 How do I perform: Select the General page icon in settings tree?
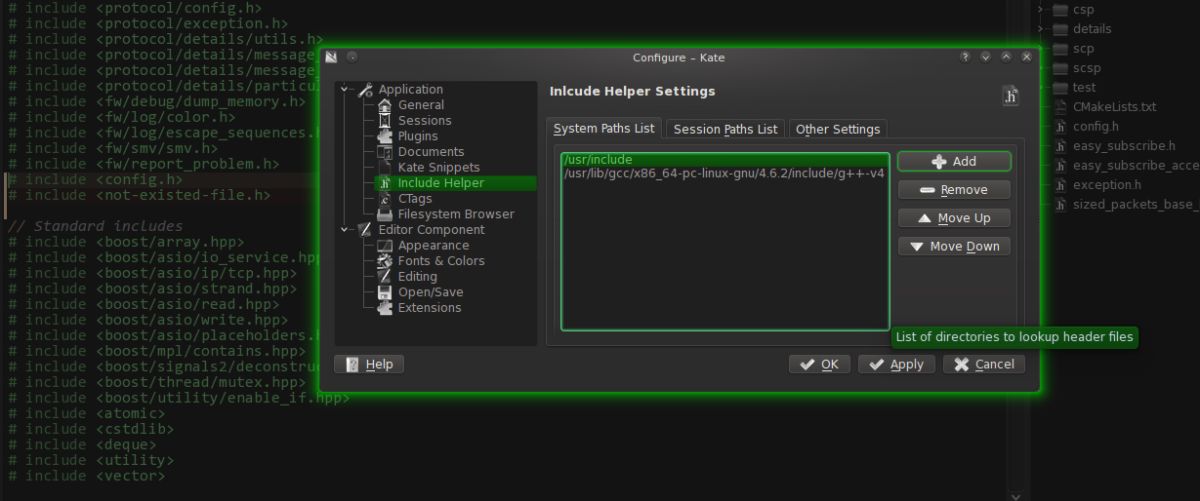[385, 105]
